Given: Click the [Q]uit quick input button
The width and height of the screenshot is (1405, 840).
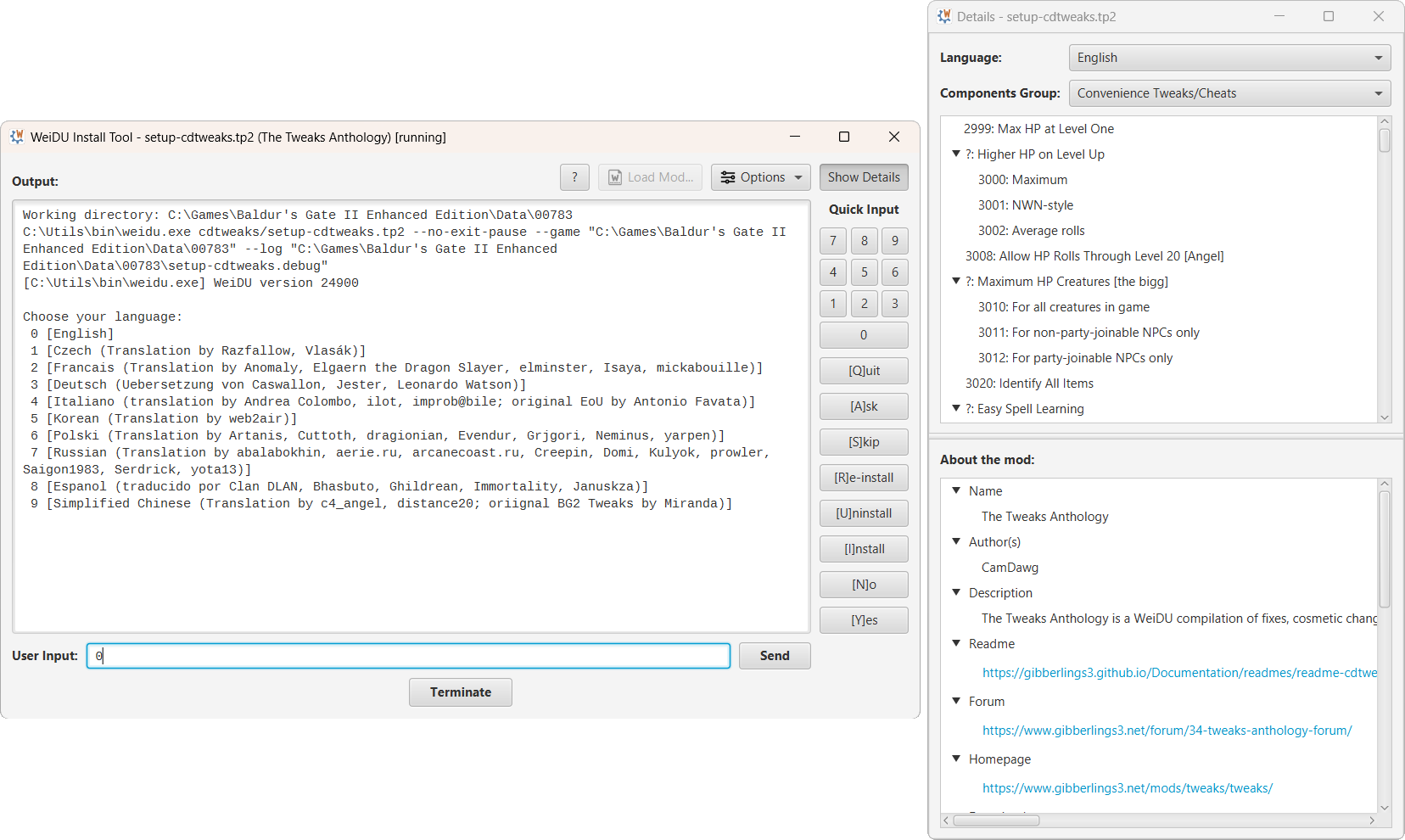Looking at the screenshot, I should pos(864,371).
